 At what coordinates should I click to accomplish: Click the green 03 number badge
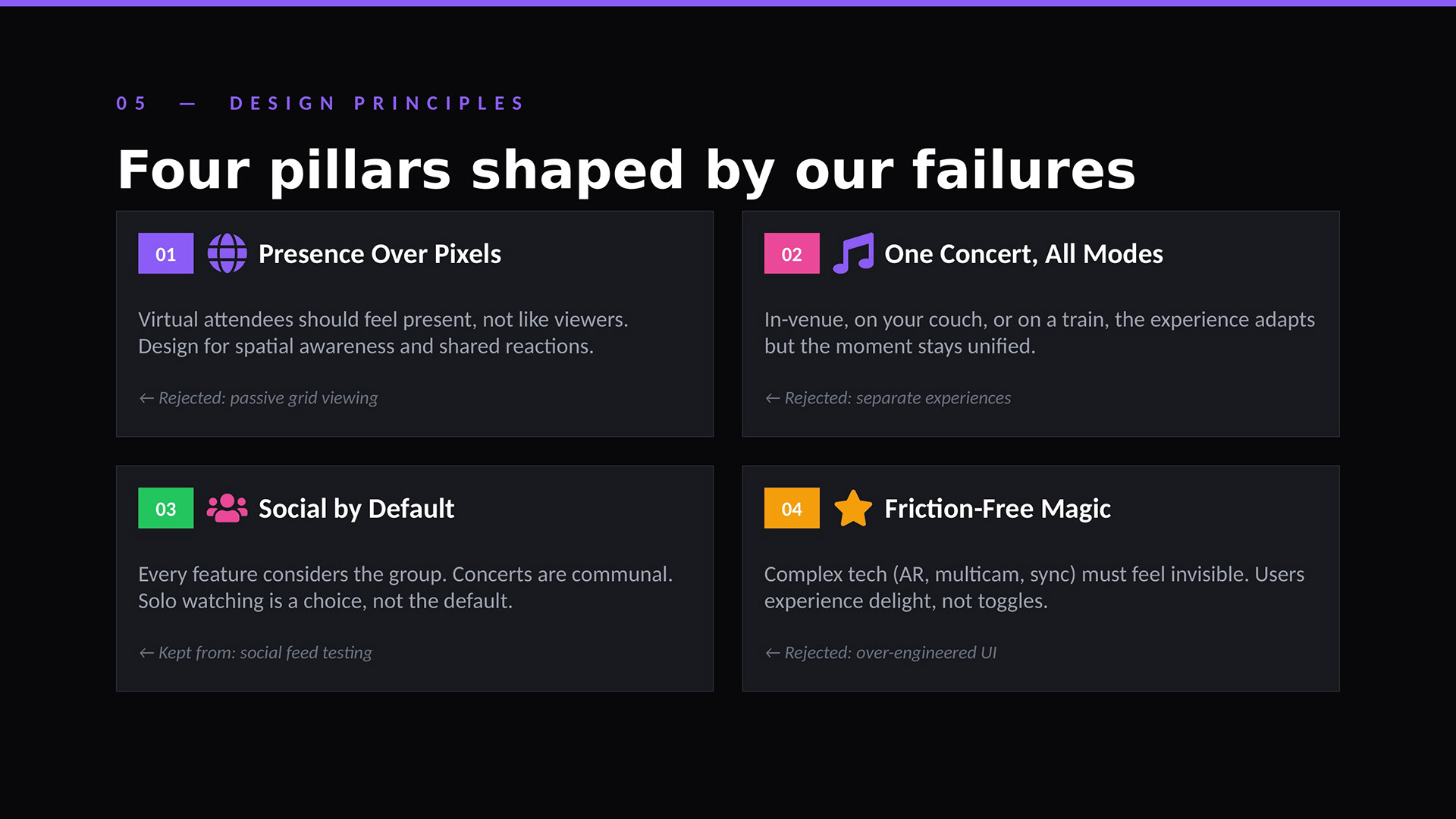[x=165, y=508]
